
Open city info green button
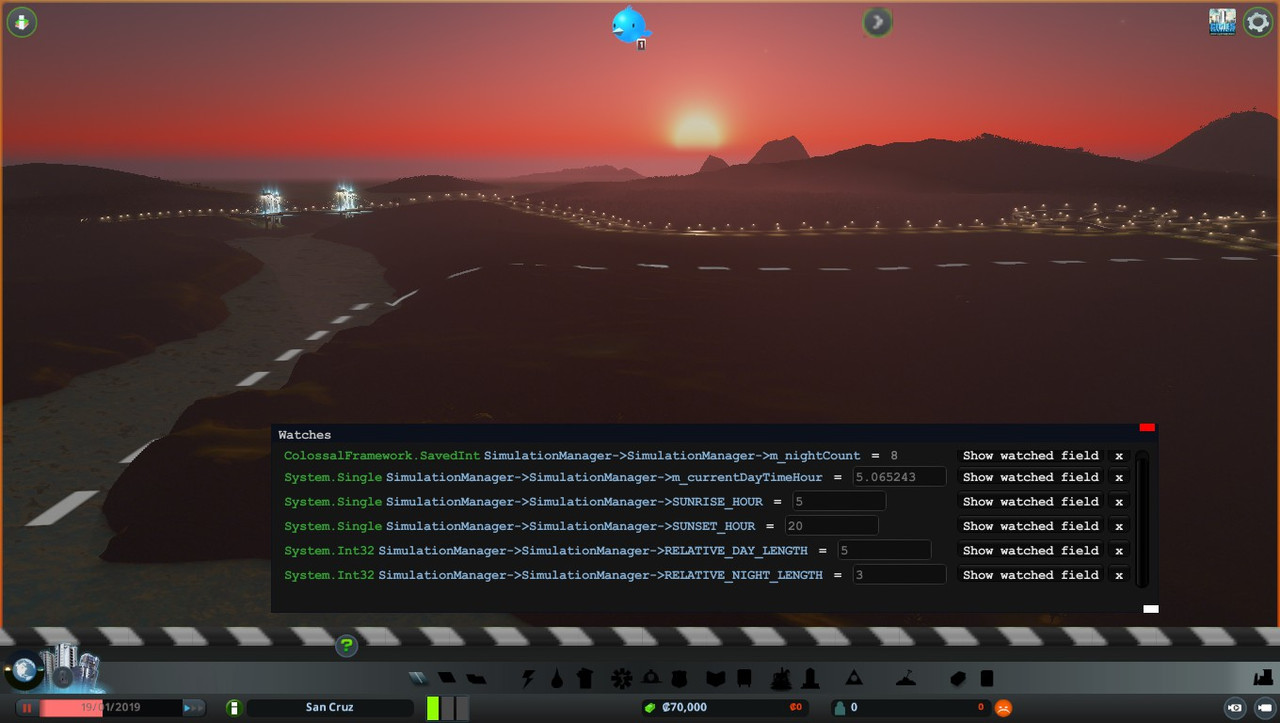pyautogui.click(x=233, y=707)
